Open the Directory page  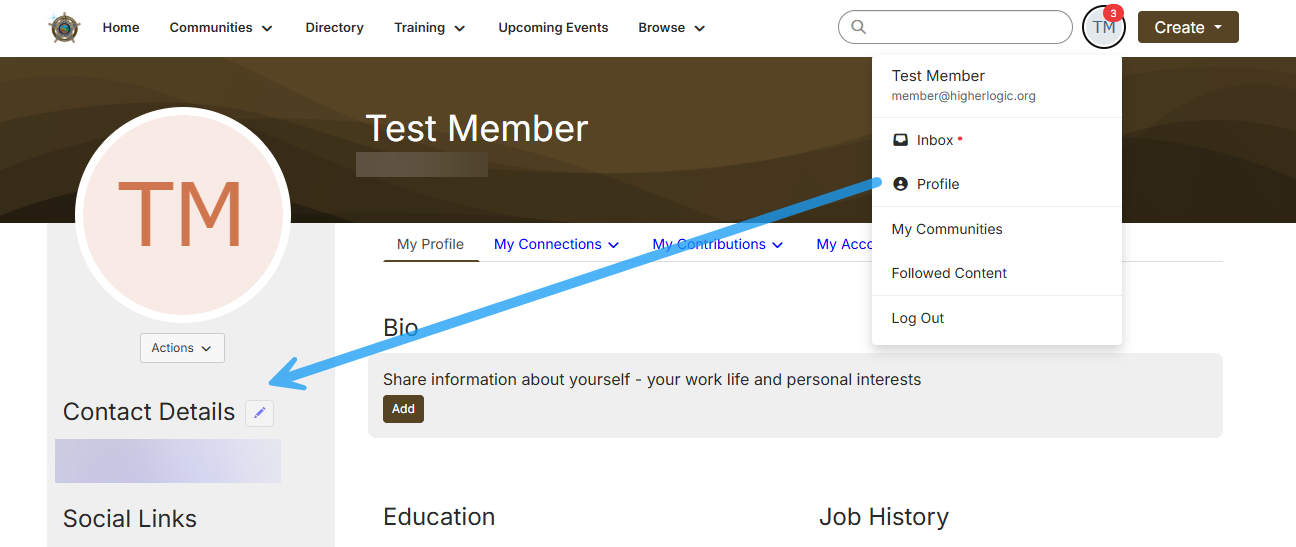point(334,28)
